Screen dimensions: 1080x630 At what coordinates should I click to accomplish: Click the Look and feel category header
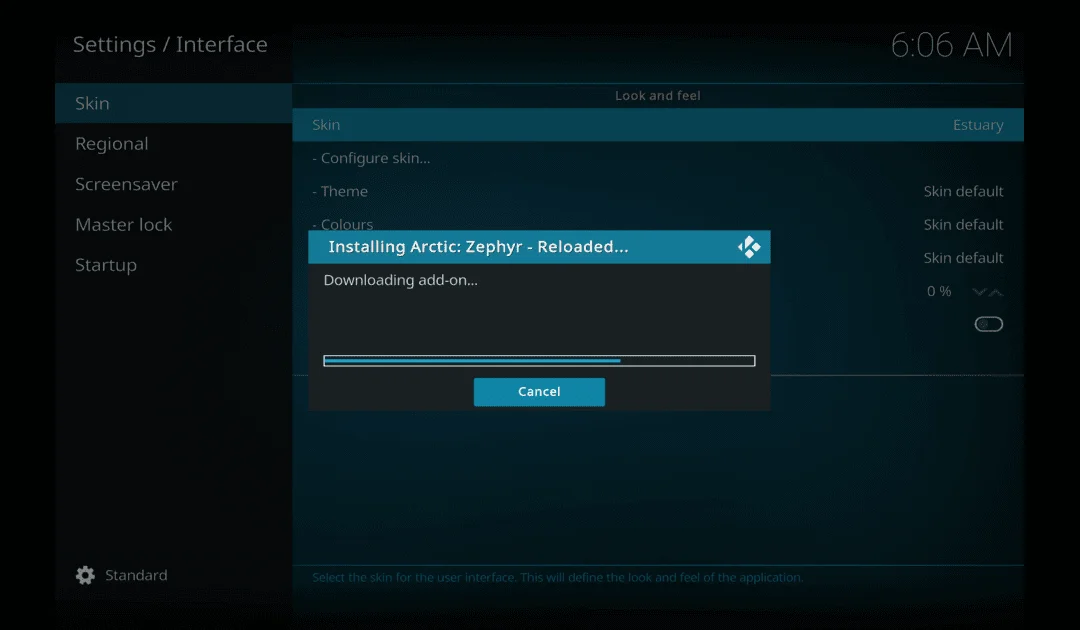pos(657,95)
